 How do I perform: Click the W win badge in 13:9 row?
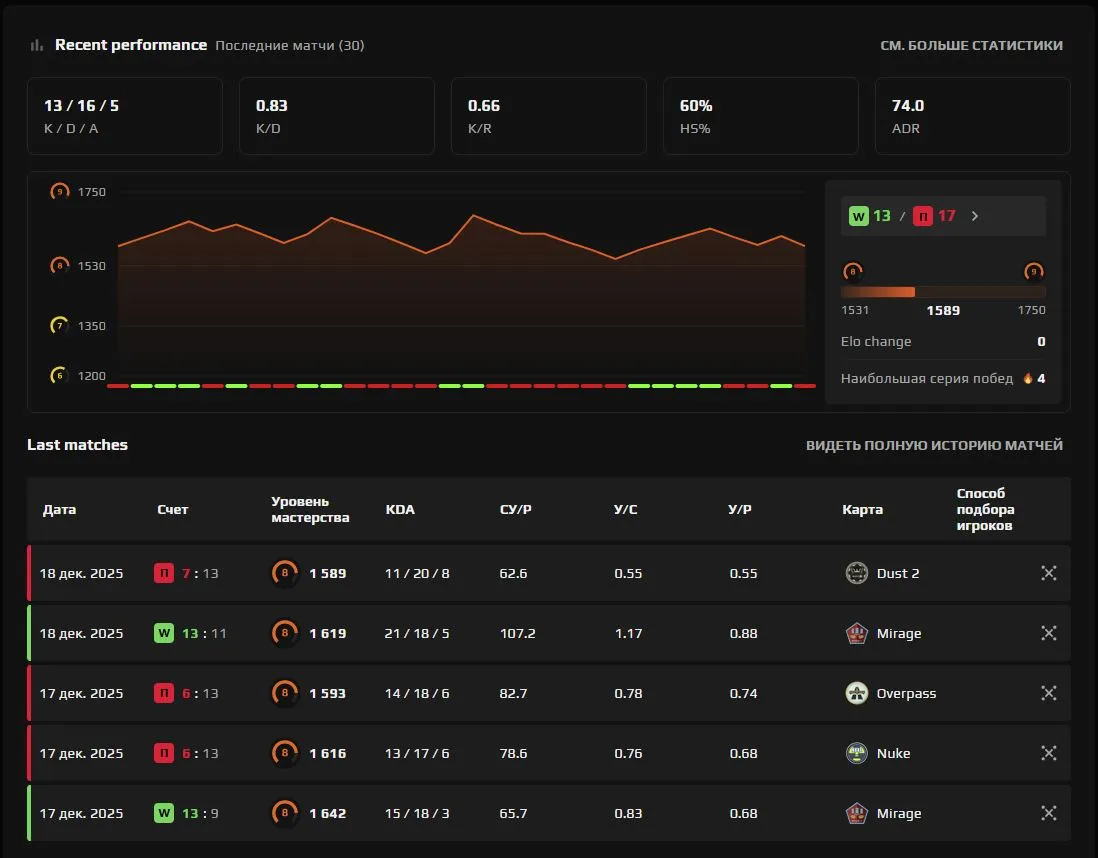point(164,813)
